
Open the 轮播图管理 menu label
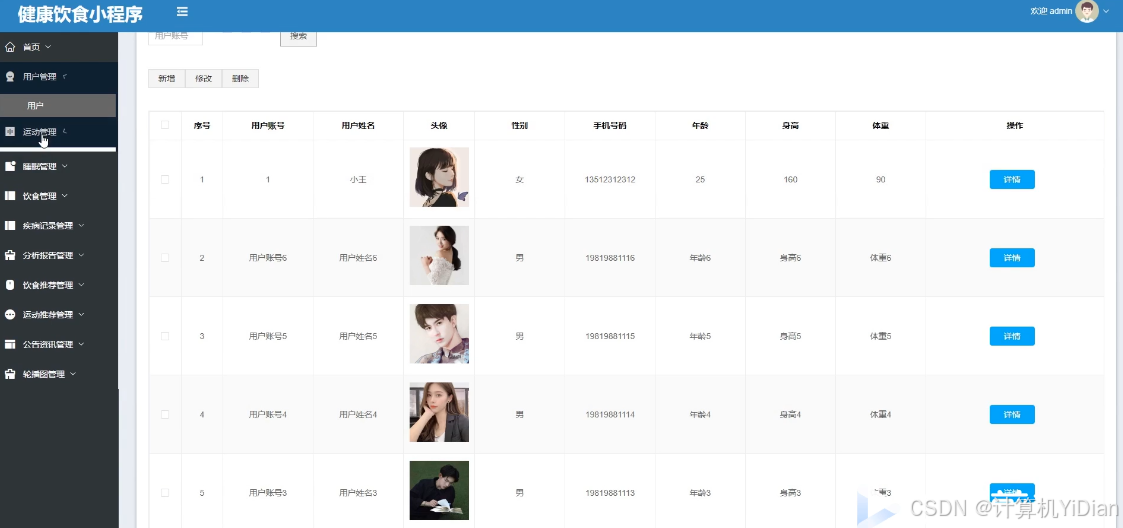coord(44,374)
